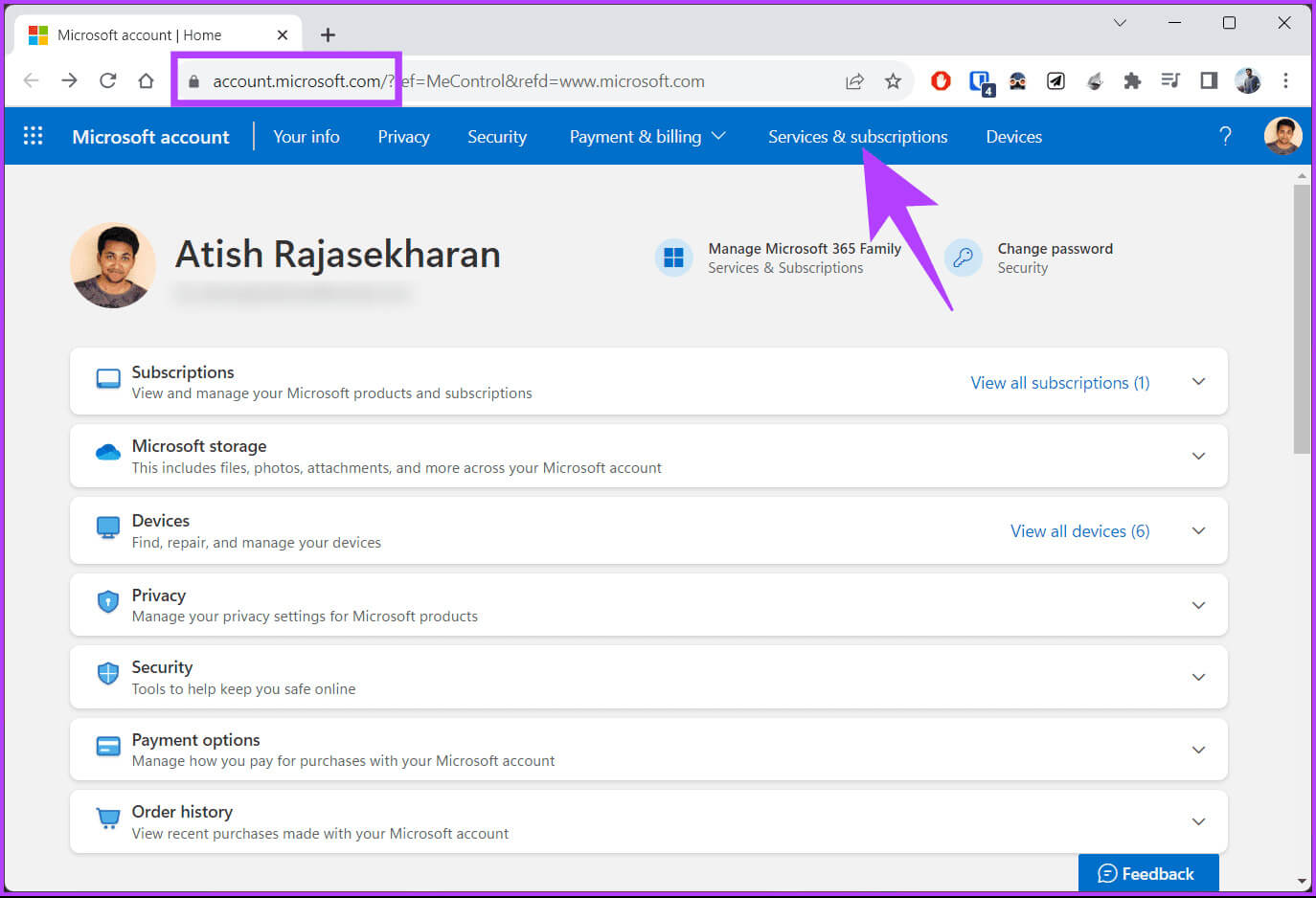
Task: Expand the Microsoft storage card
Action: 1198,456
